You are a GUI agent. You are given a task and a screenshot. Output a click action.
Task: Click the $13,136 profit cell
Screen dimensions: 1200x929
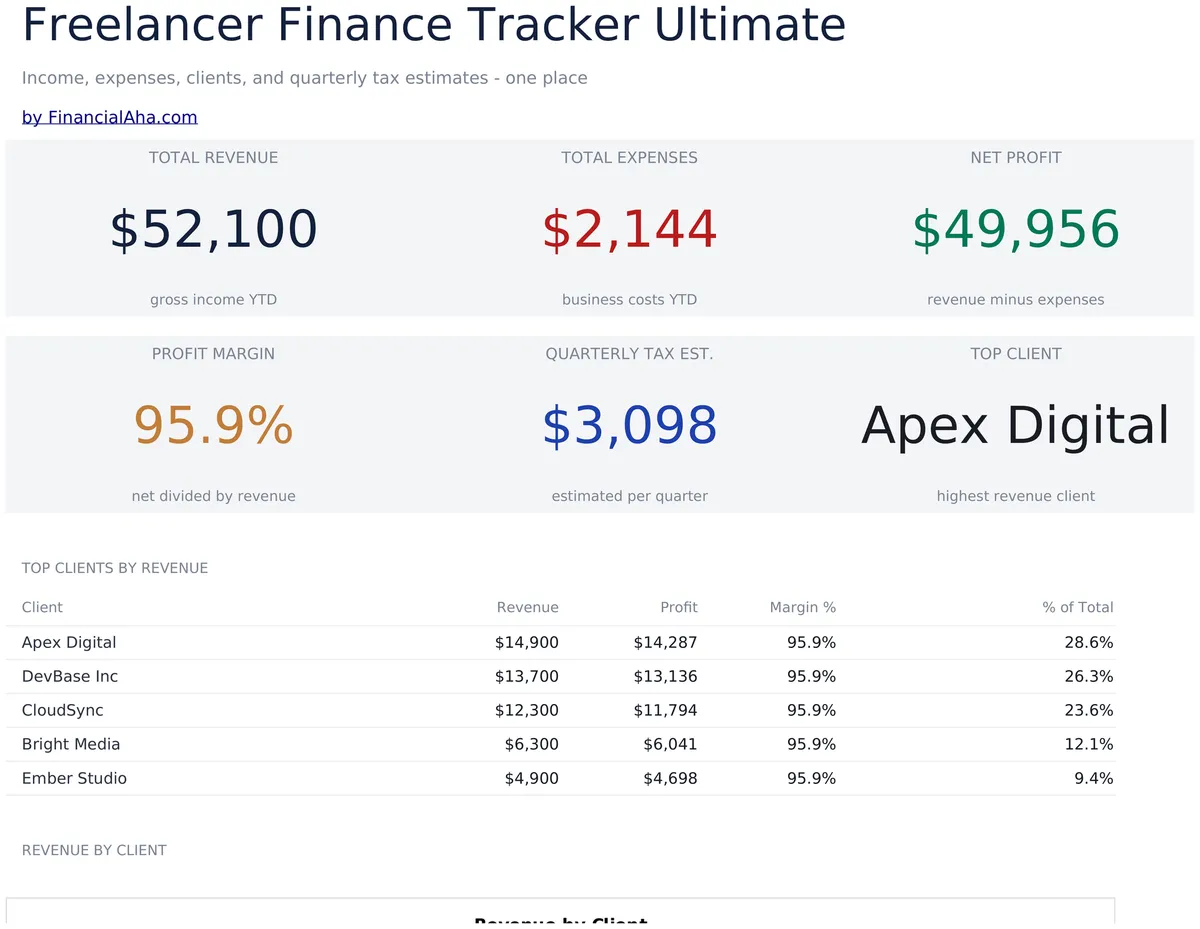666,677
